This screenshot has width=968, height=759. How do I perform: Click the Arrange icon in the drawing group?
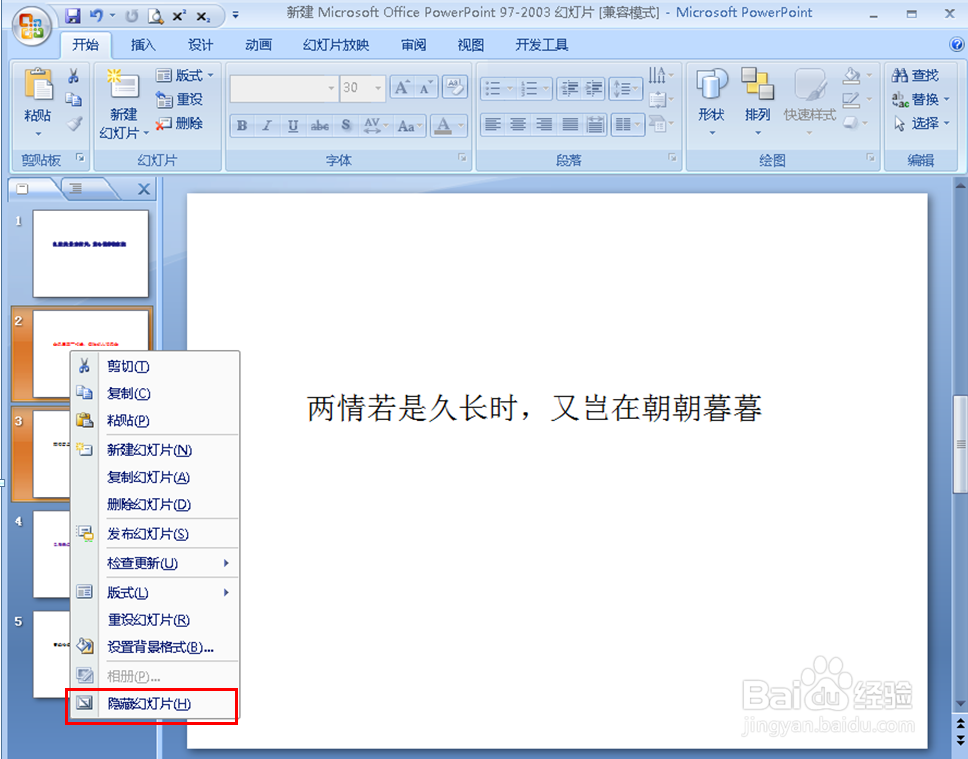pyautogui.click(x=757, y=84)
